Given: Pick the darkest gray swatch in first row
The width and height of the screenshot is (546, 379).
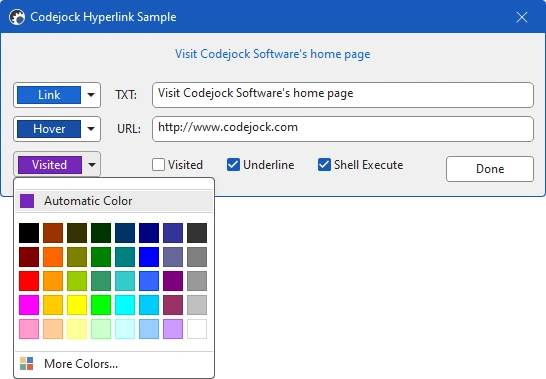Looking at the screenshot, I should pyautogui.click(x=197, y=233).
